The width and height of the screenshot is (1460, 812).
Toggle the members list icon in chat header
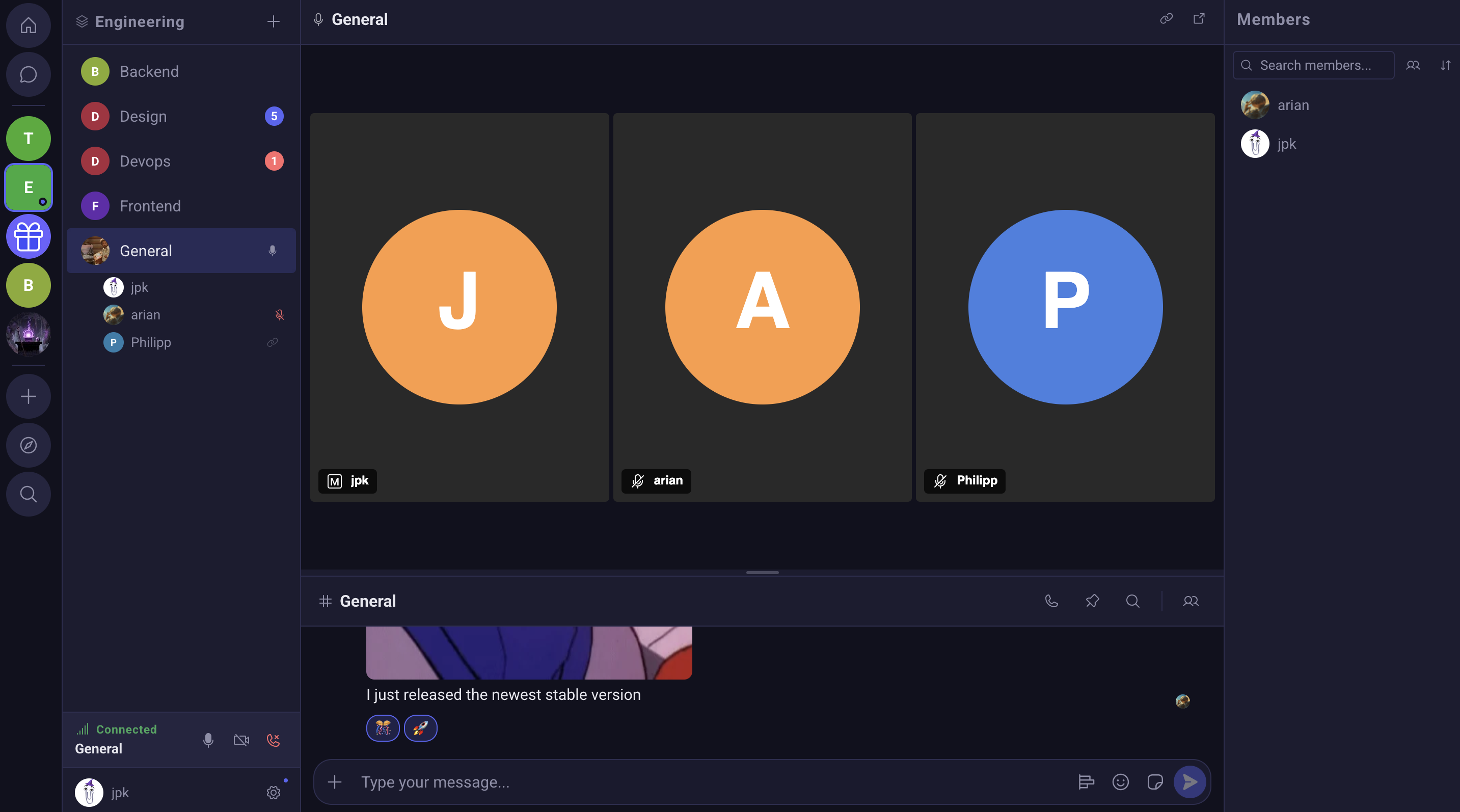pyautogui.click(x=1191, y=601)
